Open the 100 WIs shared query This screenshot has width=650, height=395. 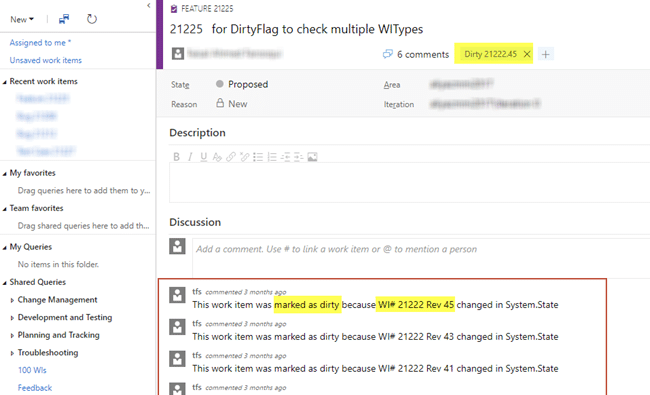pos(32,370)
